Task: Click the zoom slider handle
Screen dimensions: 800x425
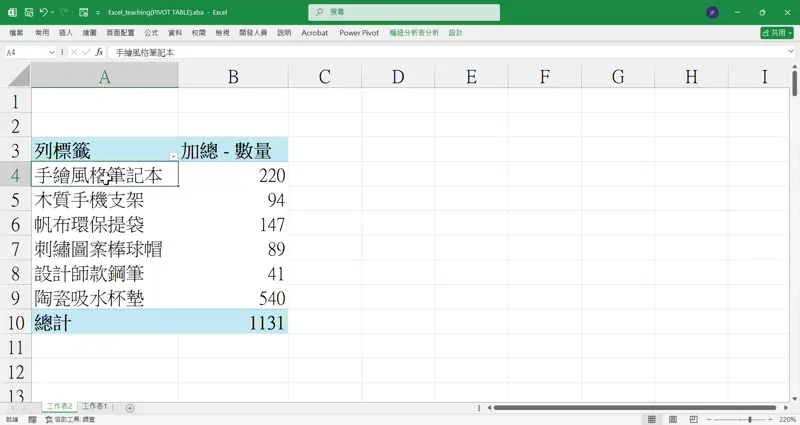Action: click(x=749, y=419)
